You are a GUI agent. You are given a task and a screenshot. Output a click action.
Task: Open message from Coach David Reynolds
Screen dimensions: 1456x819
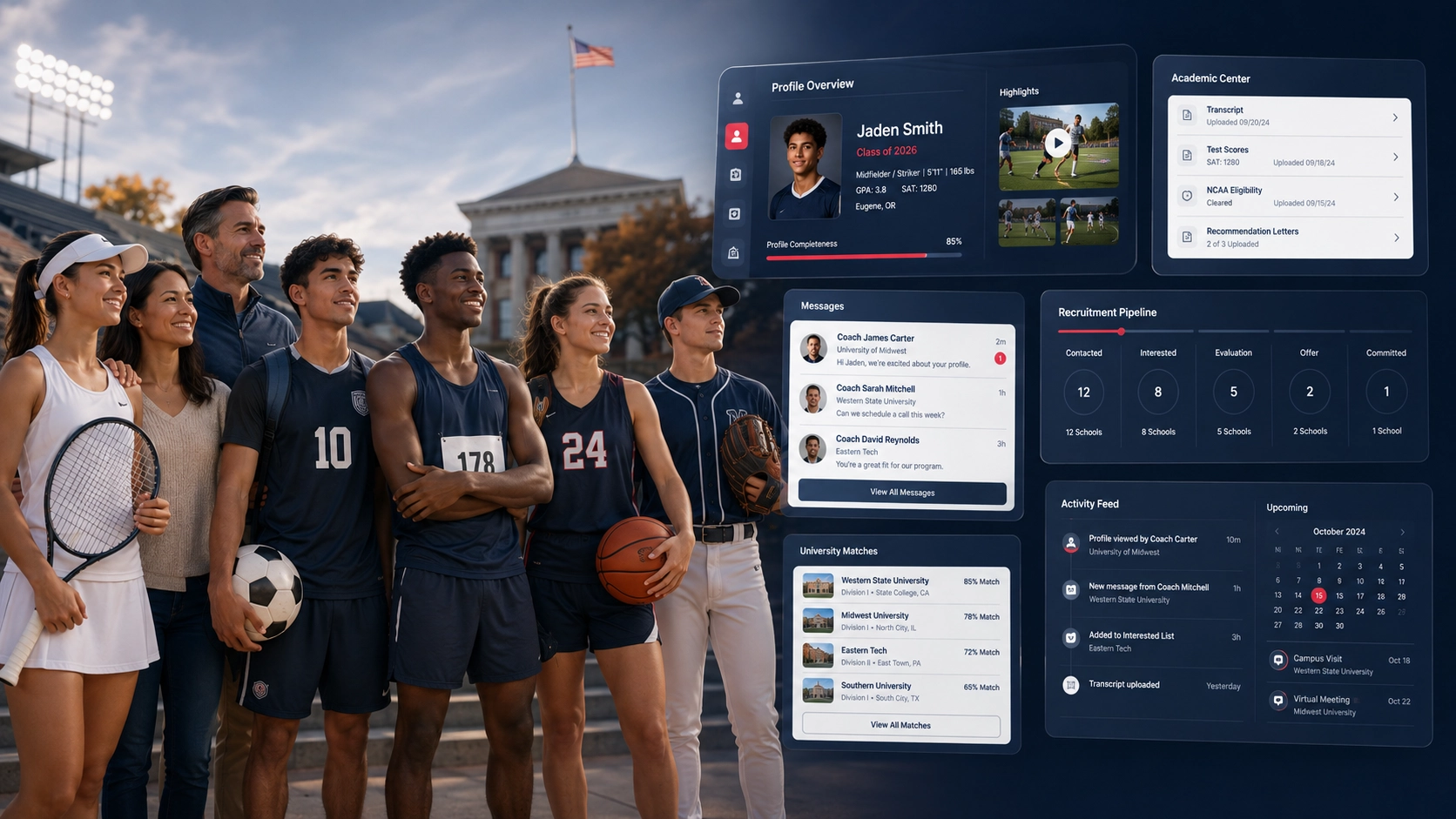[902, 452]
